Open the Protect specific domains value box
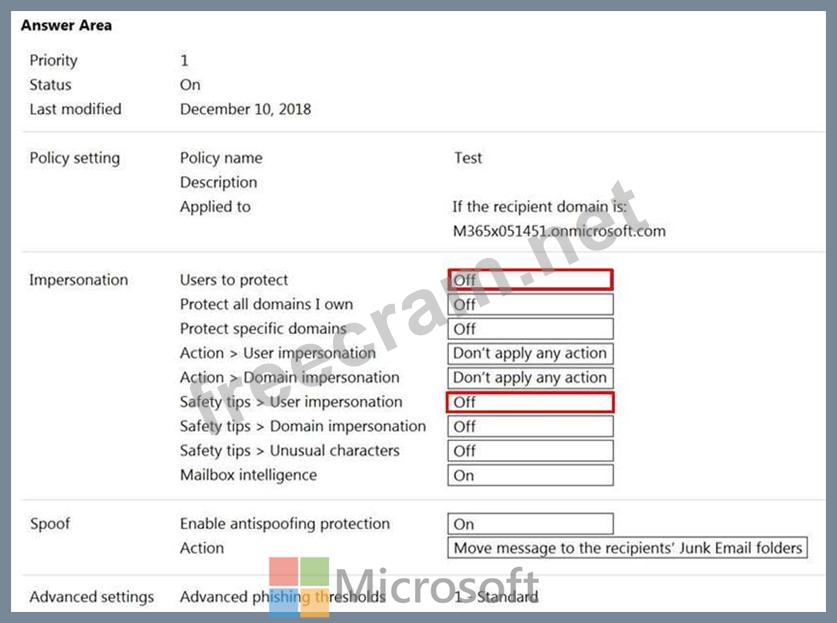This screenshot has height=623, width=837. (x=530, y=329)
